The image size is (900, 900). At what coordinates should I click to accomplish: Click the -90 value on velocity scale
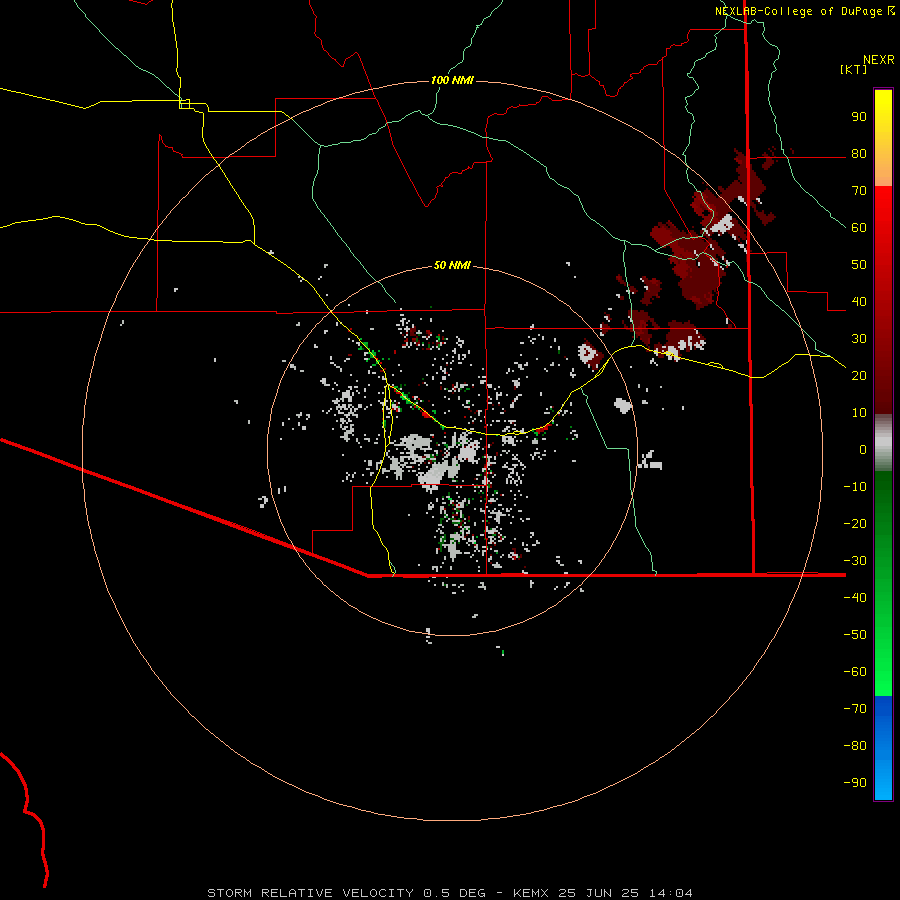(x=855, y=783)
